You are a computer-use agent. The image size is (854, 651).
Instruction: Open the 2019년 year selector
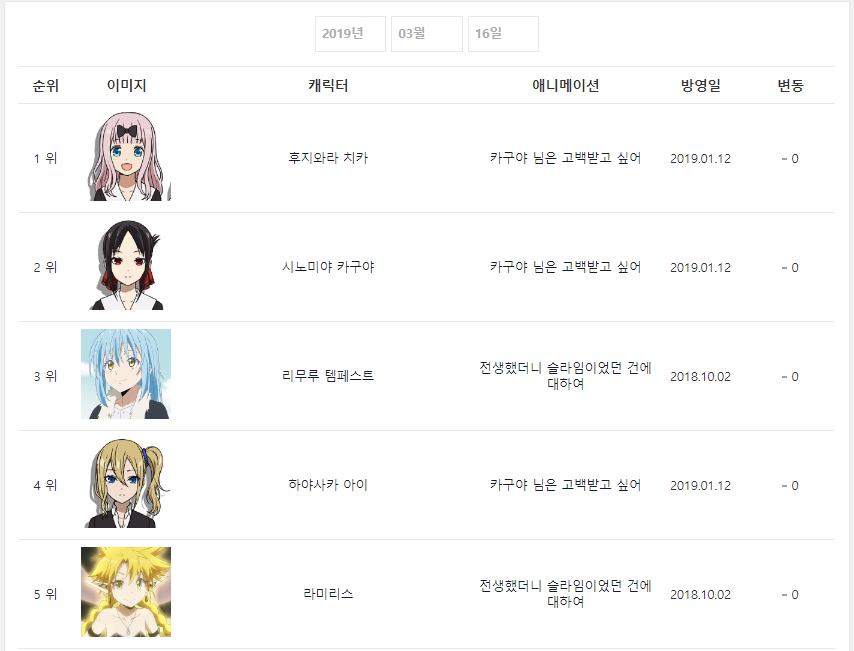350,34
